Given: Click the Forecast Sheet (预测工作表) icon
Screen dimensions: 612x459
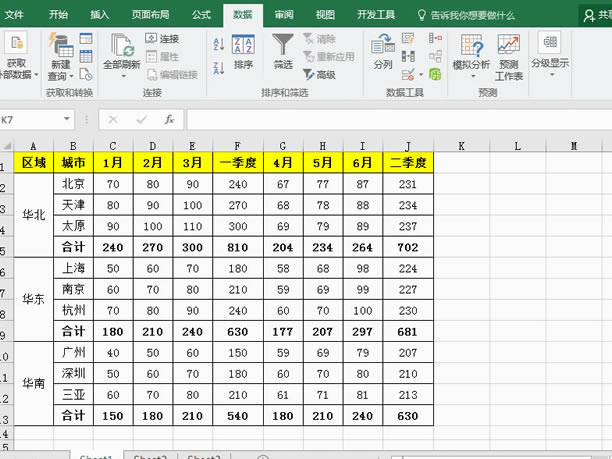Looking at the screenshot, I should tap(509, 44).
